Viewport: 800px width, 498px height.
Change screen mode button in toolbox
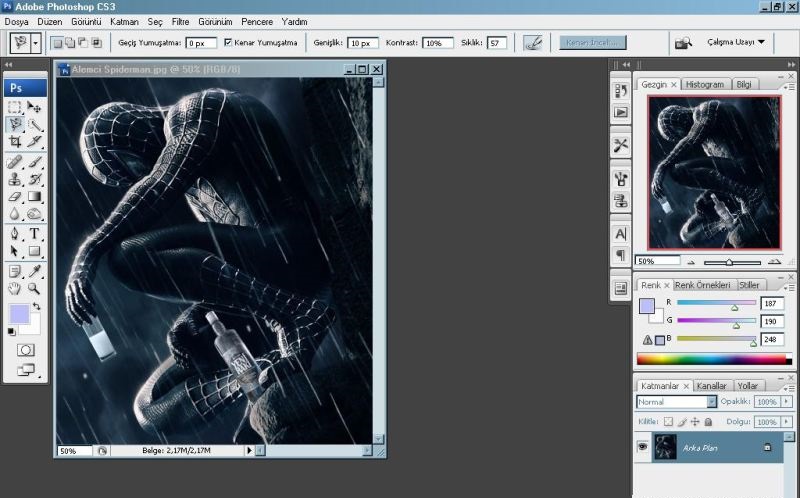[26, 370]
